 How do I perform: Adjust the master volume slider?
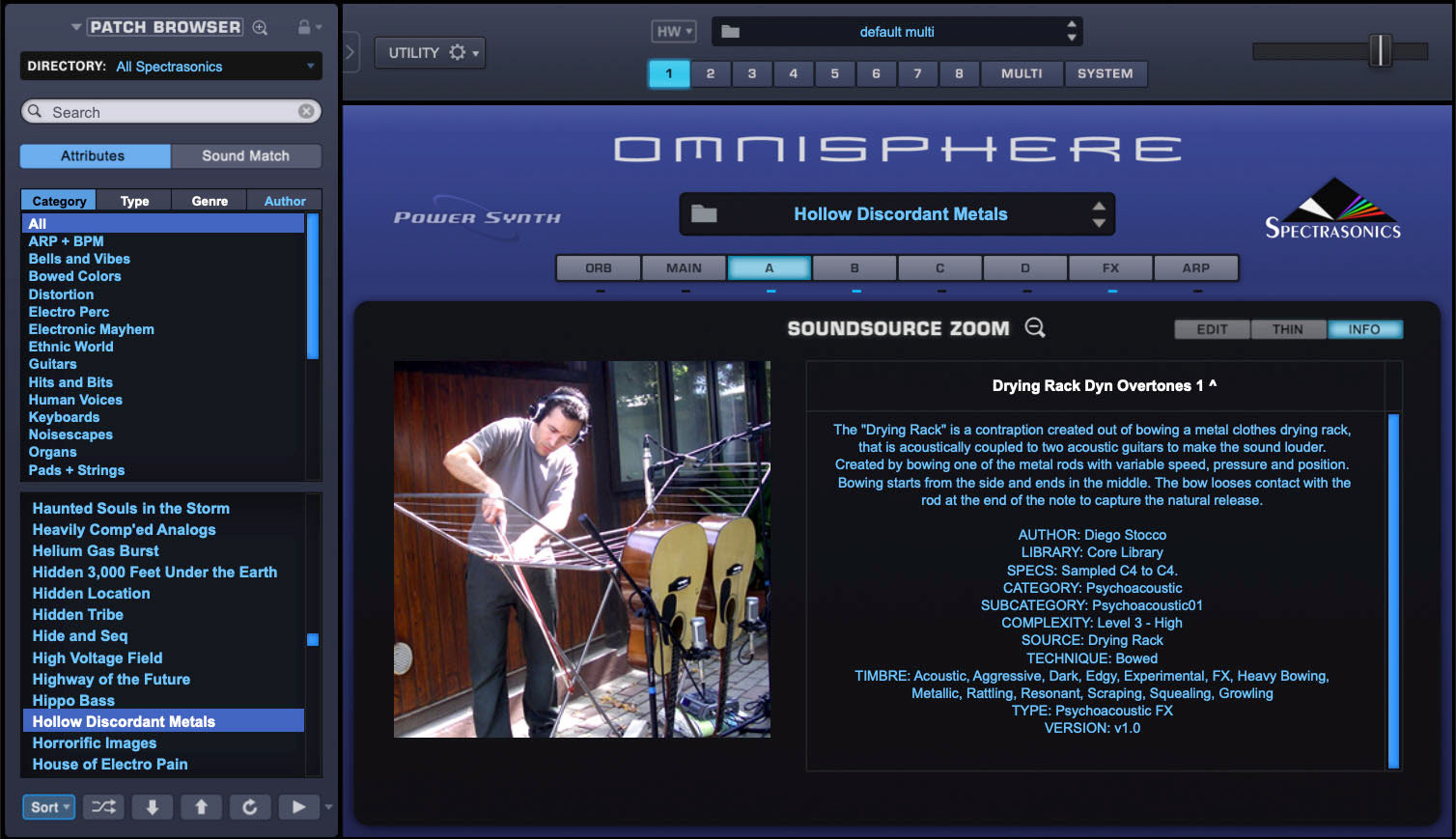1381,50
